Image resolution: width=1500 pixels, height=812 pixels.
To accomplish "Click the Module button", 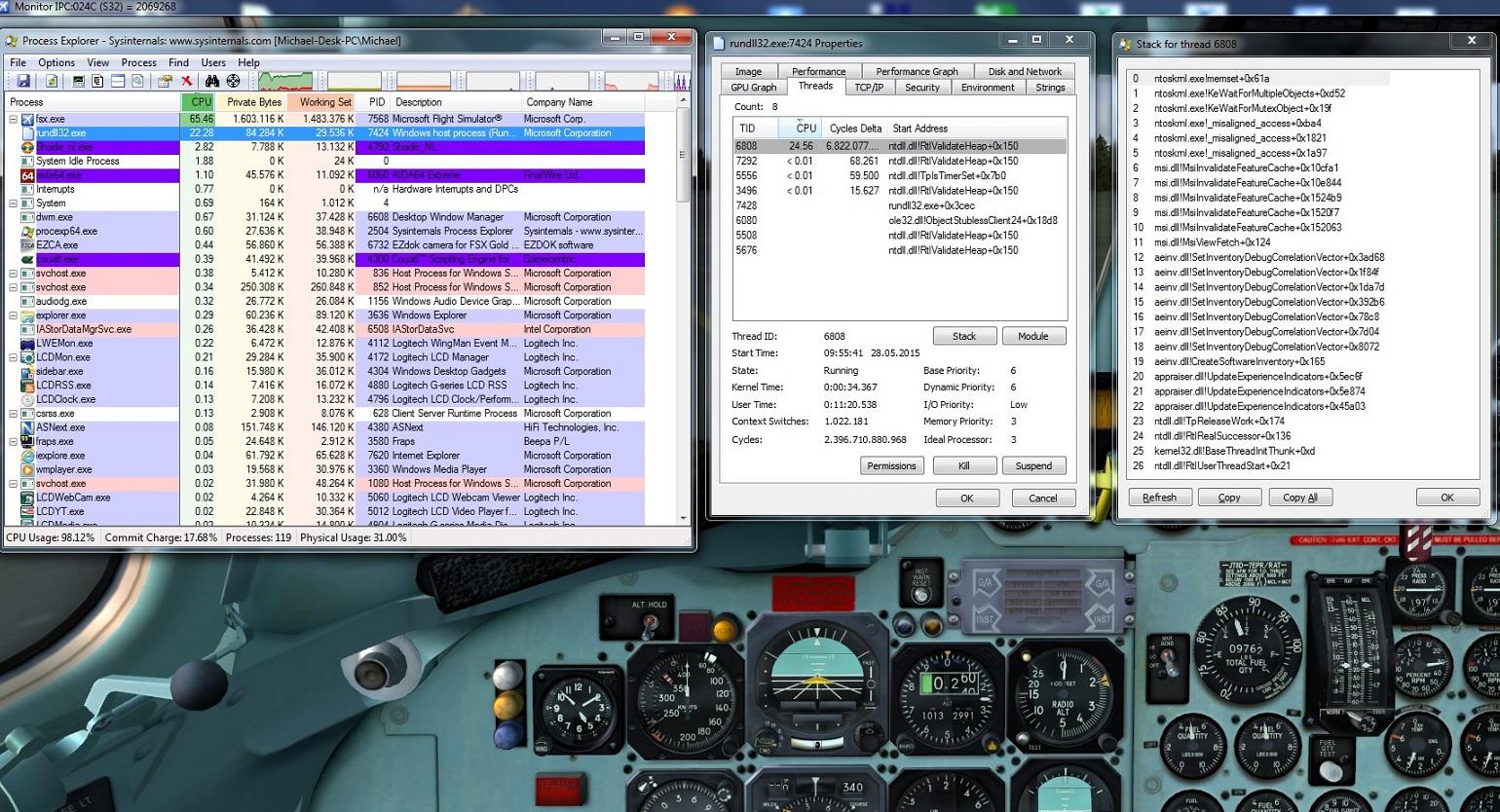I will [x=1033, y=336].
